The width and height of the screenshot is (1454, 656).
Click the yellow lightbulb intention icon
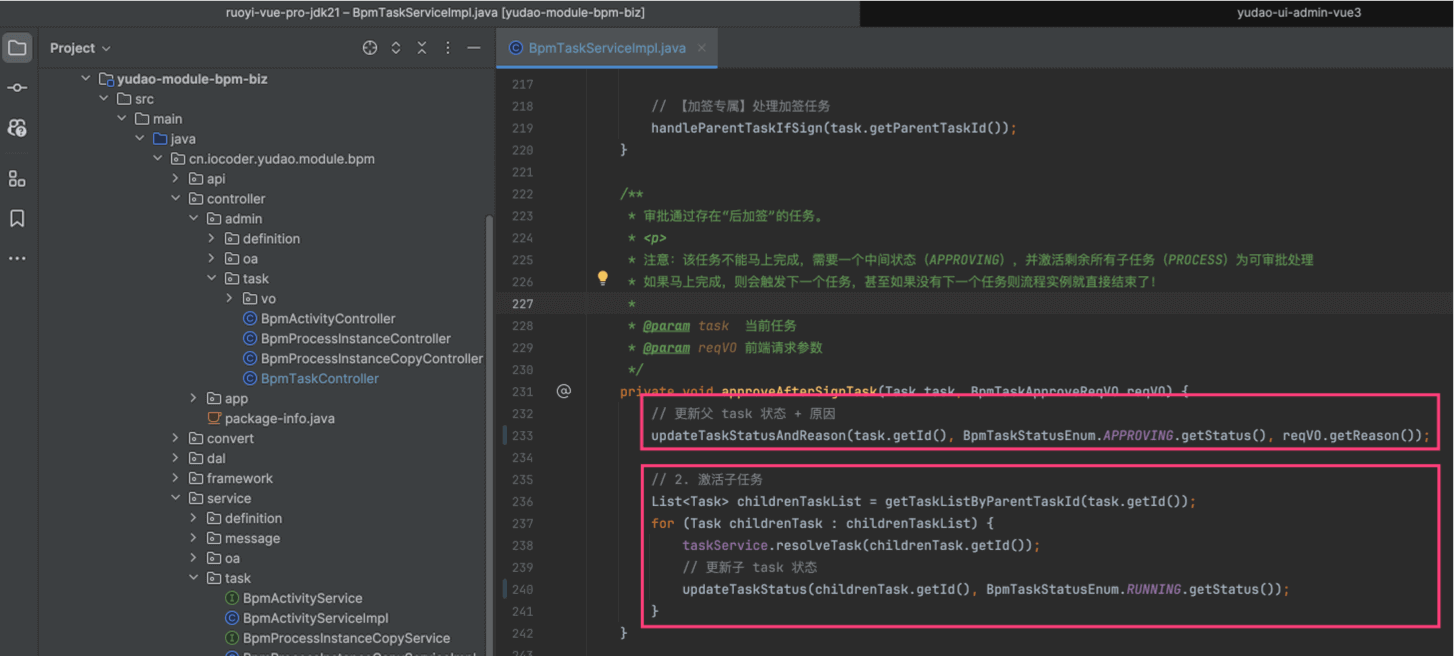click(x=602, y=279)
